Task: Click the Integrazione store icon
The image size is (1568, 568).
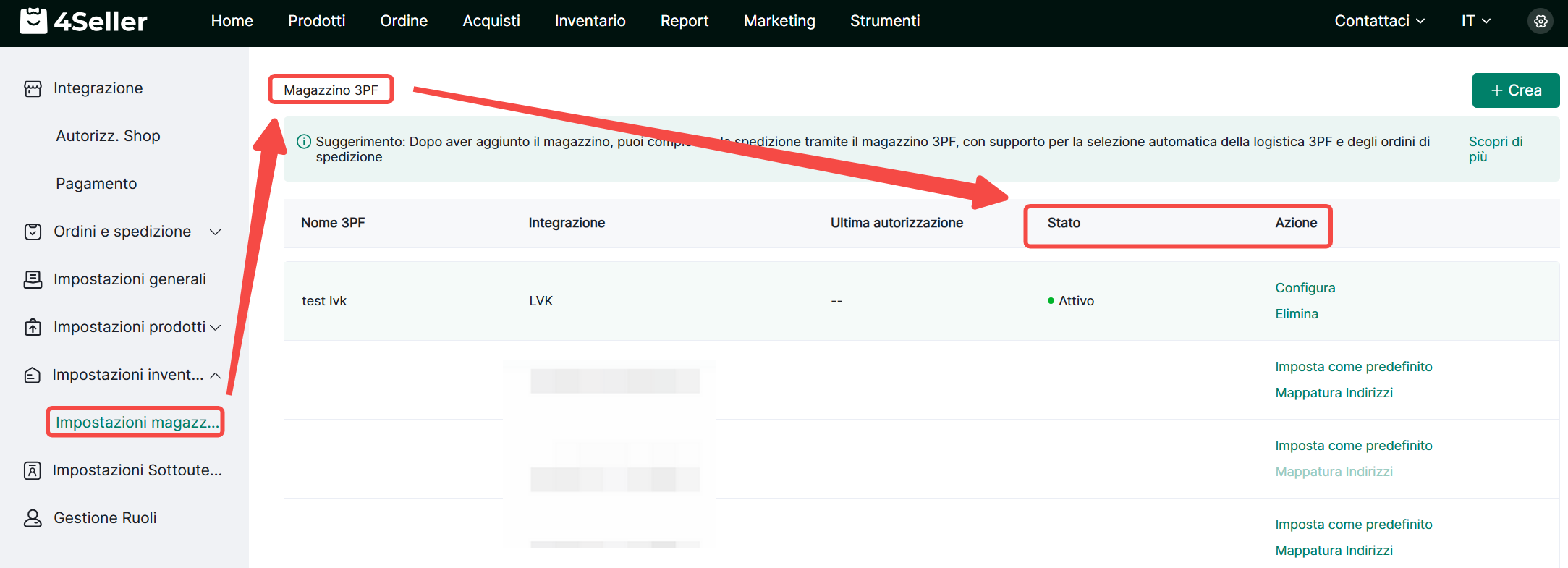Action: coord(33,88)
